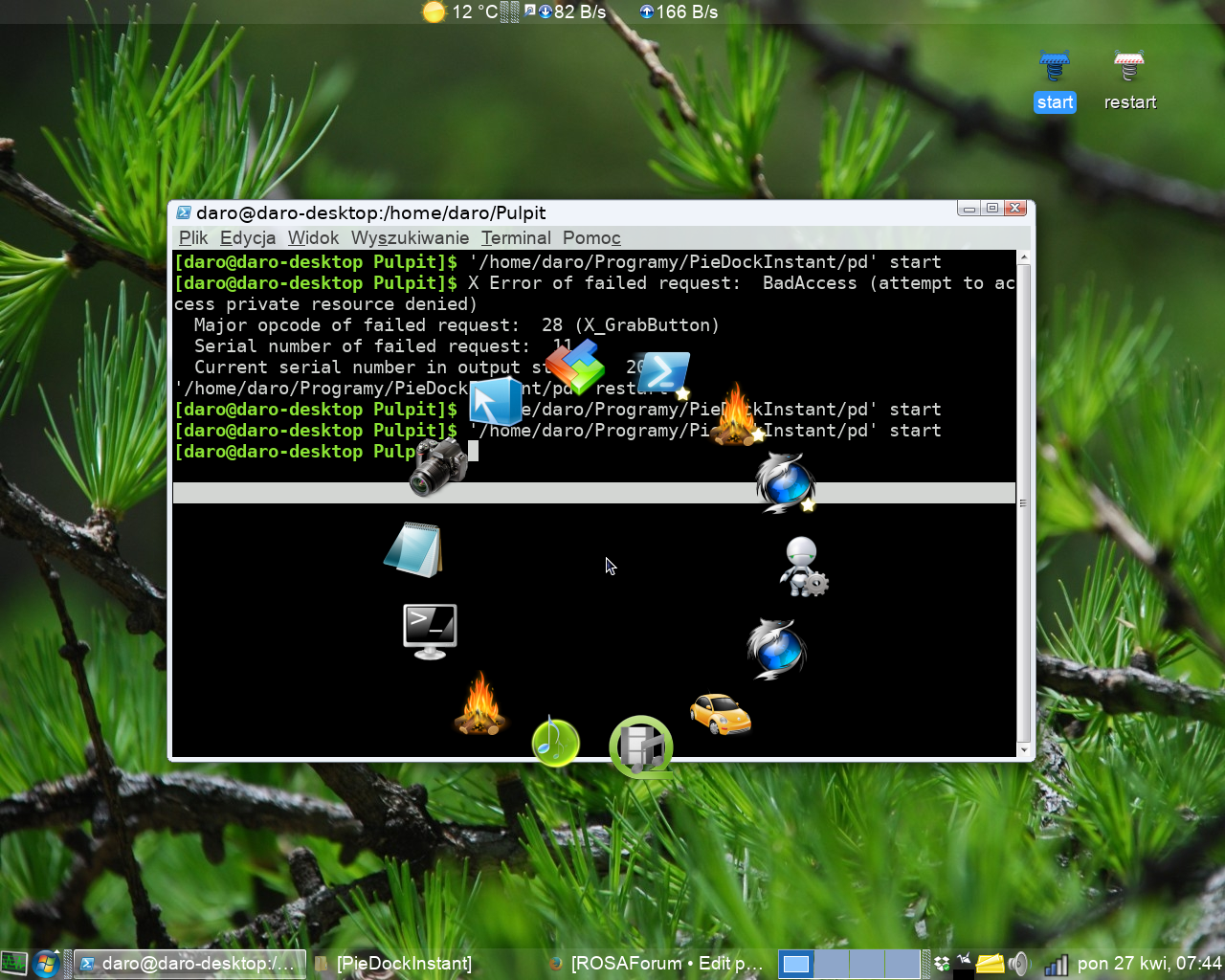
Task: Open the Terminal menu in menu bar
Action: (x=516, y=238)
